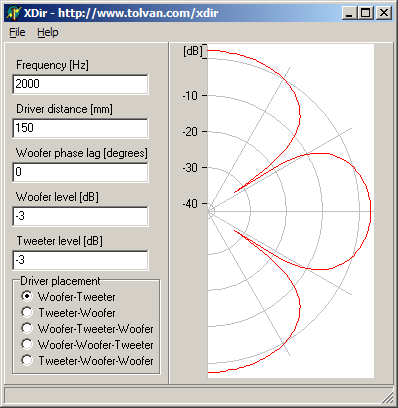Click the Driver distance [mm] label
The width and height of the screenshot is (398, 408).
click(64, 109)
